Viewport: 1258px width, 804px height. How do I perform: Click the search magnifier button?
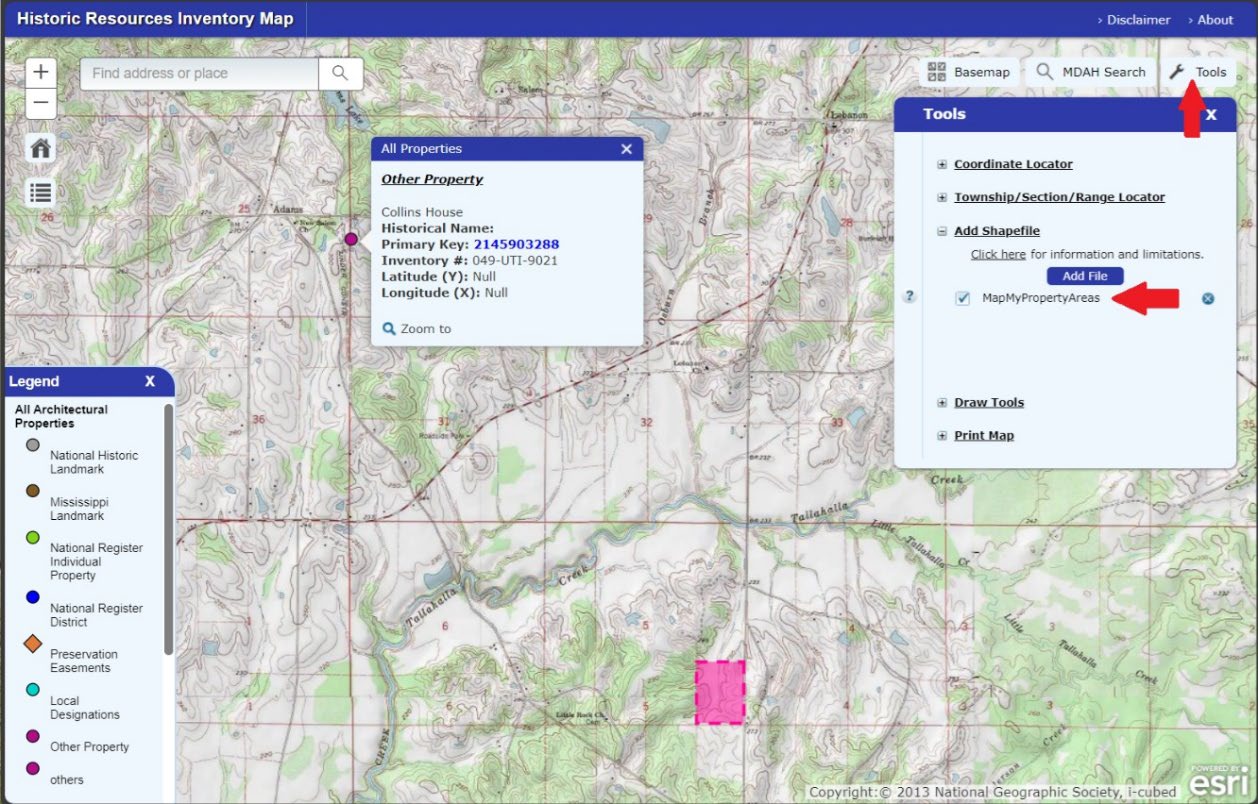(340, 73)
